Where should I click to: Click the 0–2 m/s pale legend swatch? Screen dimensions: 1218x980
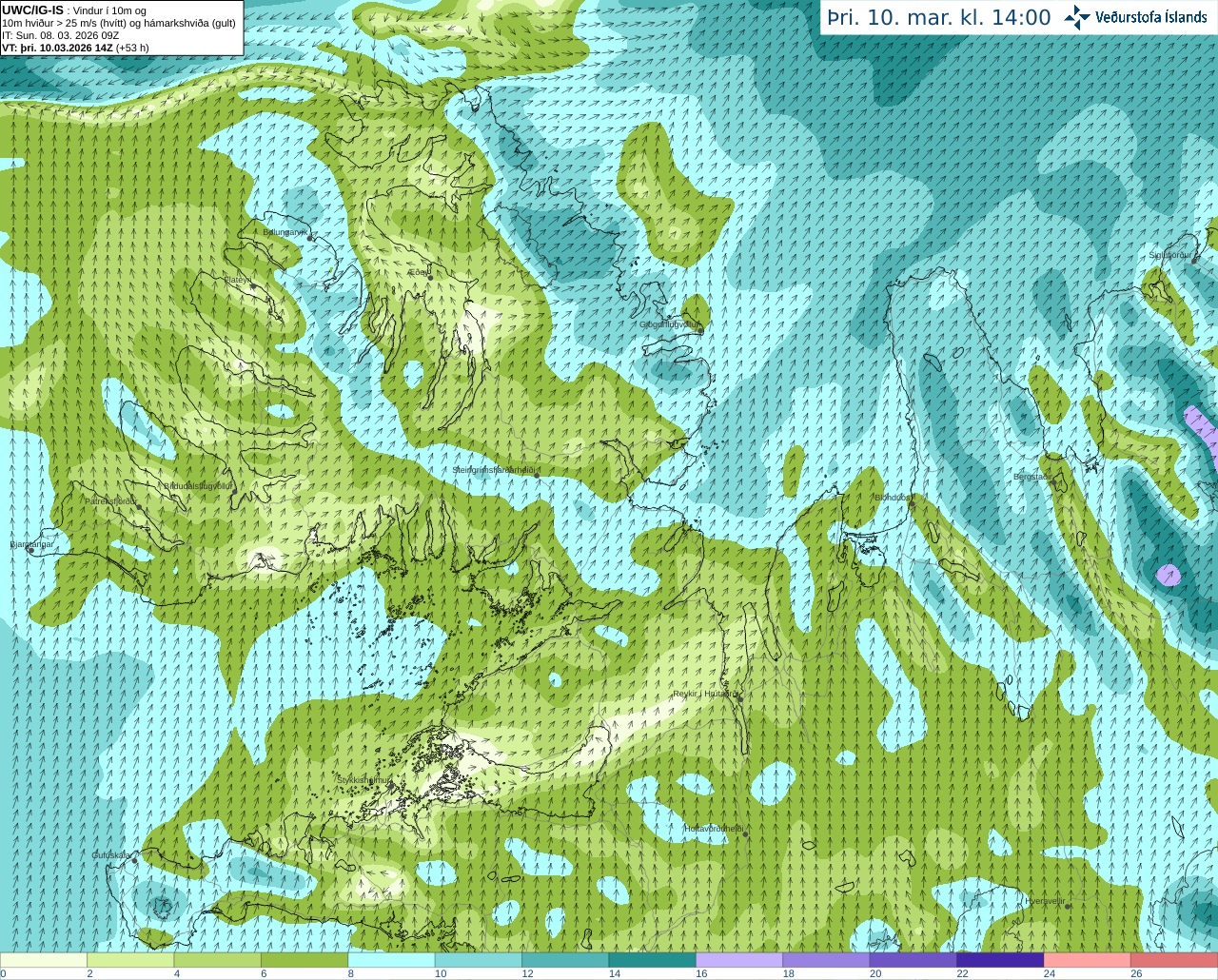pos(44,960)
